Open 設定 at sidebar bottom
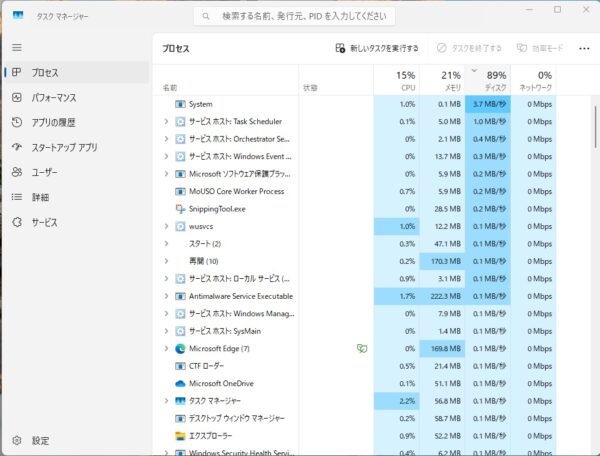This screenshot has height=456, width=600. pyautogui.click(x=77, y=441)
